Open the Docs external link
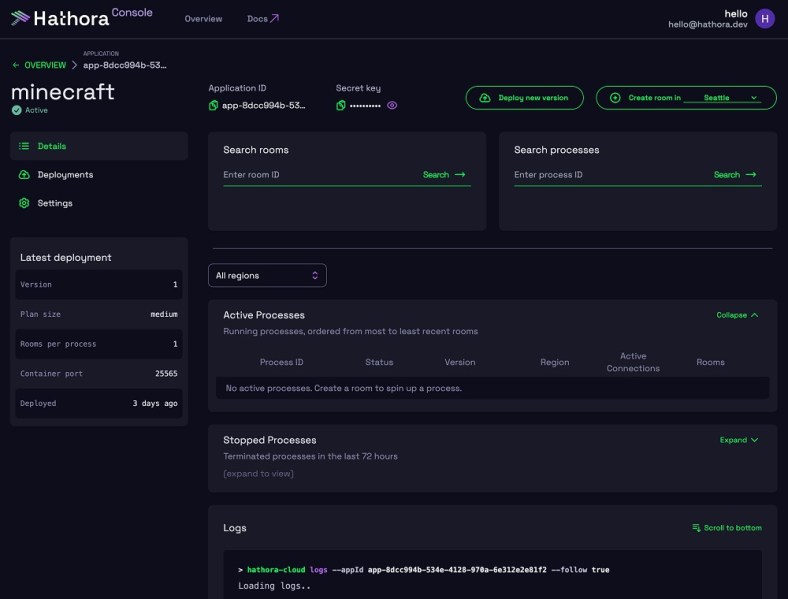Image resolution: width=788 pixels, height=599 pixels. (263, 19)
